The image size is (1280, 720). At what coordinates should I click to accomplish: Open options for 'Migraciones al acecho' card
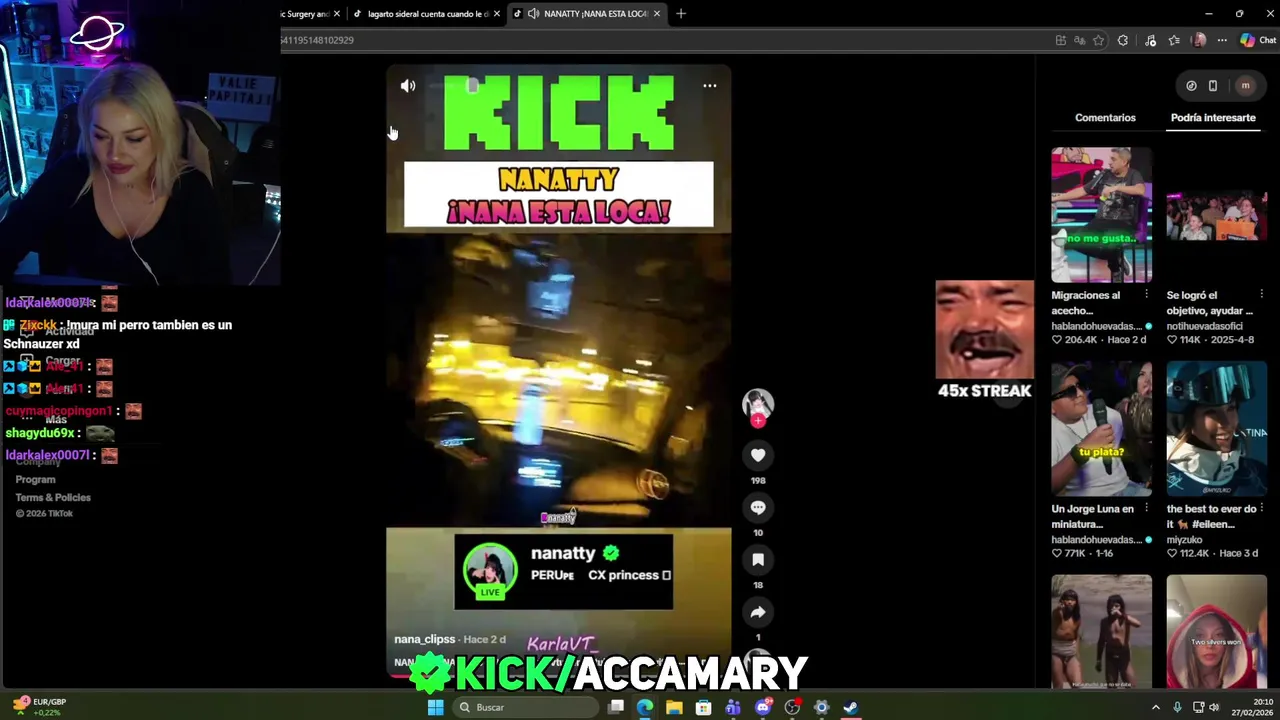1146,295
